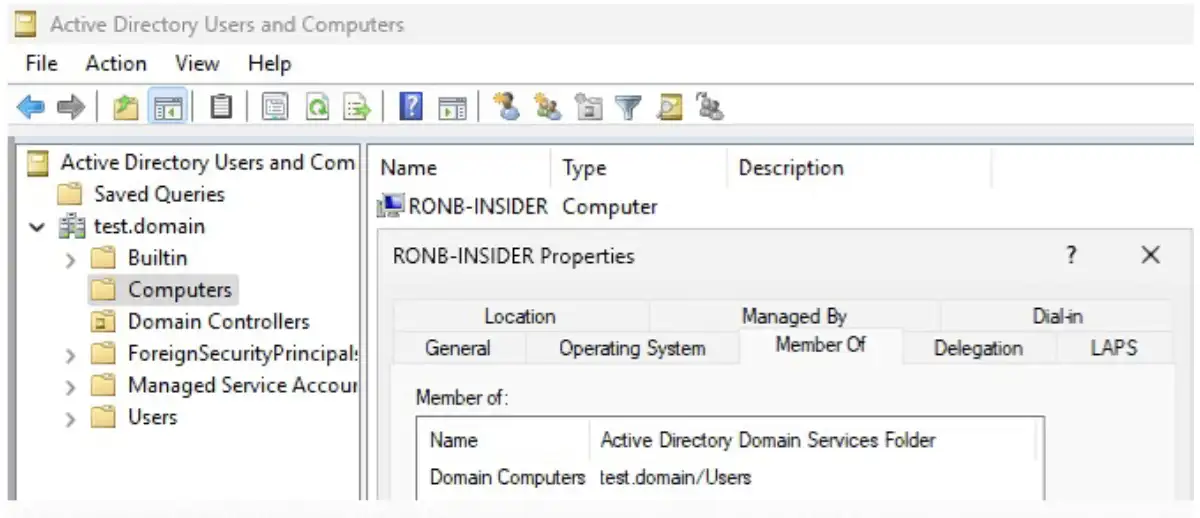Click the test.domain domain icon
The height and width of the screenshot is (518, 1200).
click(72, 226)
